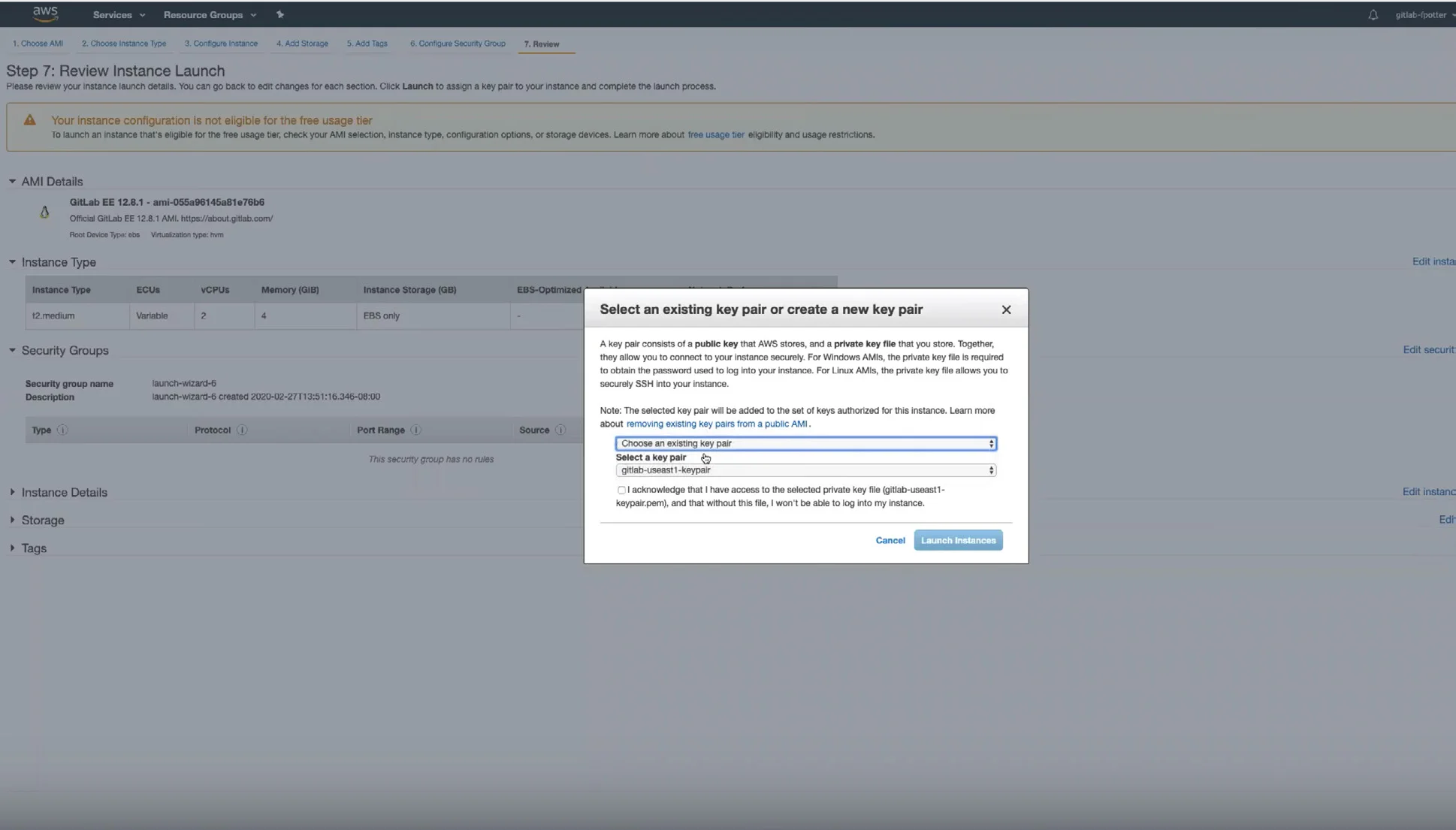Image resolution: width=1456 pixels, height=830 pixels.
Task: Collapse the AMI Details section
Action: [13, 181]
